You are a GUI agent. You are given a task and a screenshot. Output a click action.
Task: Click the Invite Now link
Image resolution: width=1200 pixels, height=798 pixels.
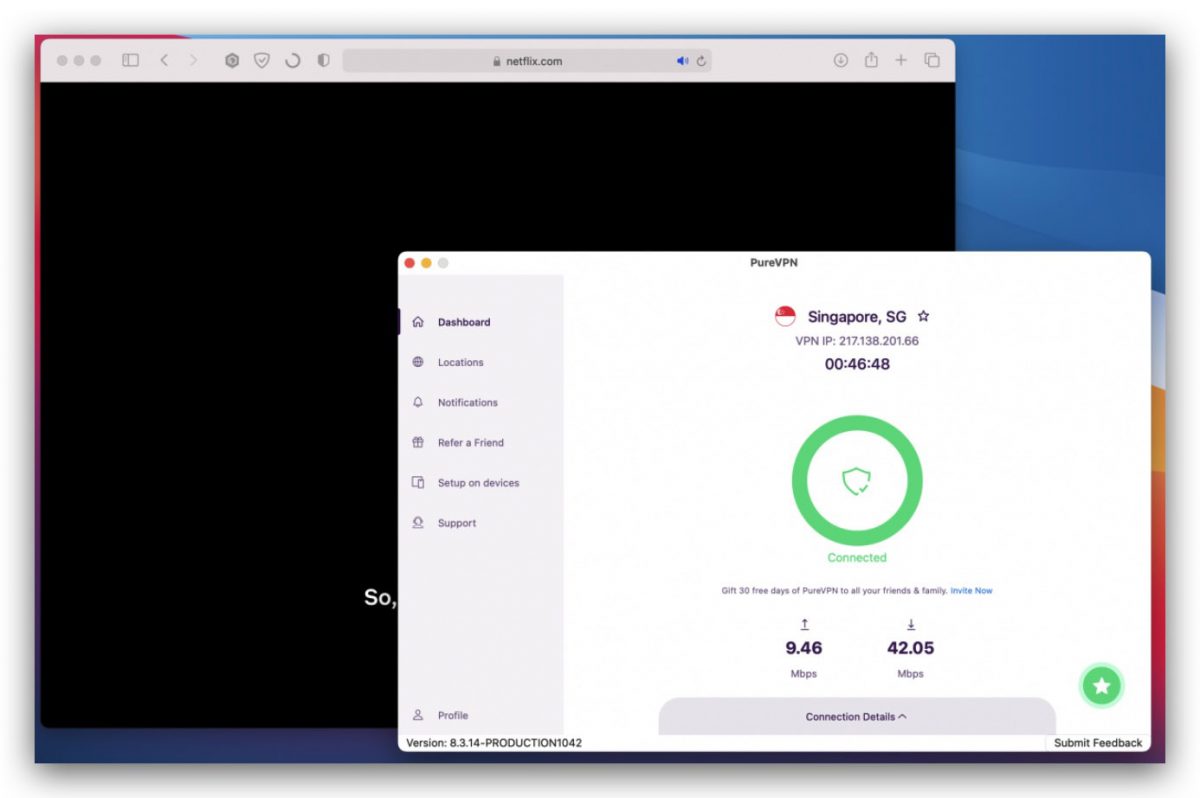[x=971, y=590]
